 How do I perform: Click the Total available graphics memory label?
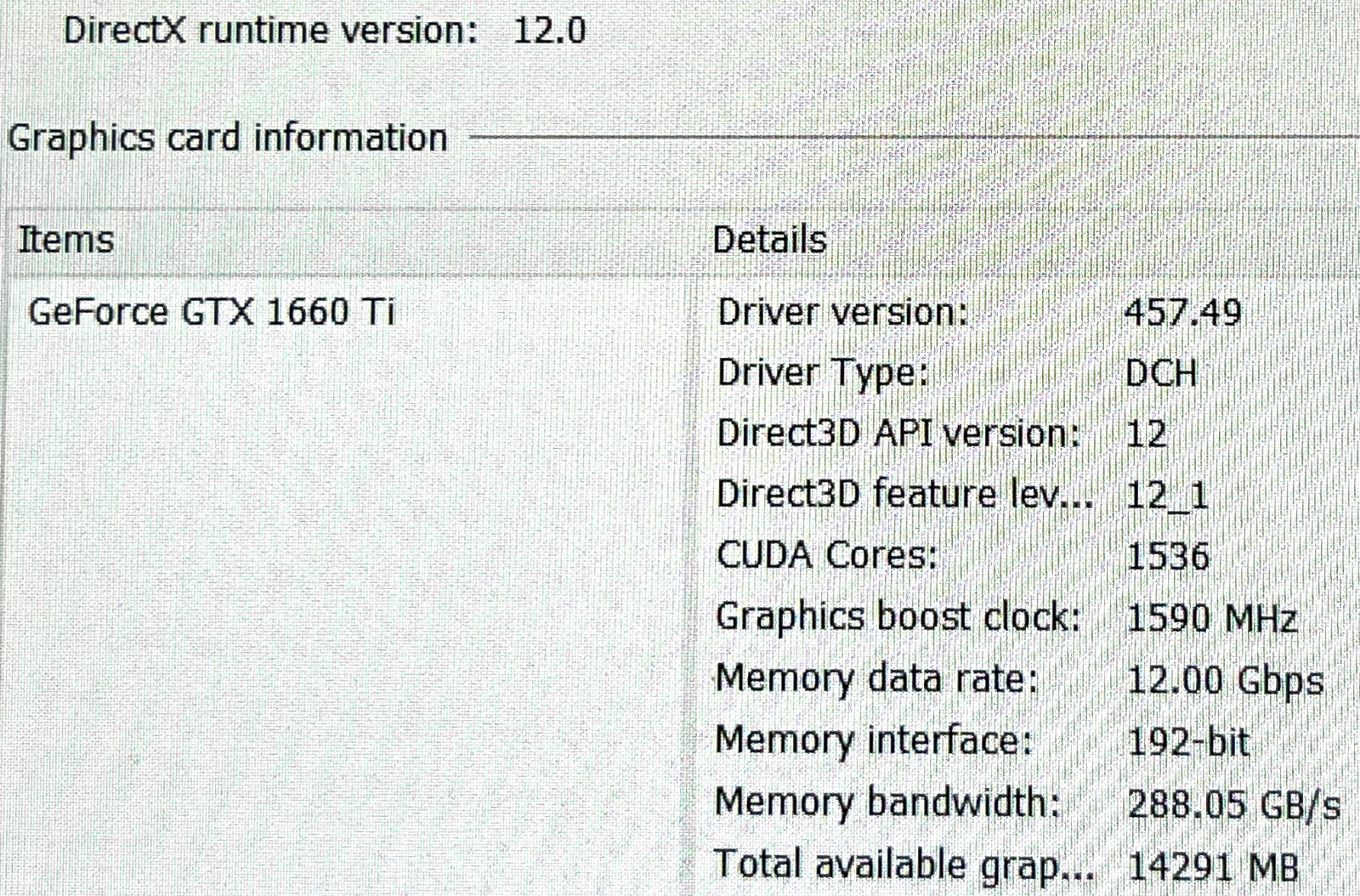tap(904, 865)
